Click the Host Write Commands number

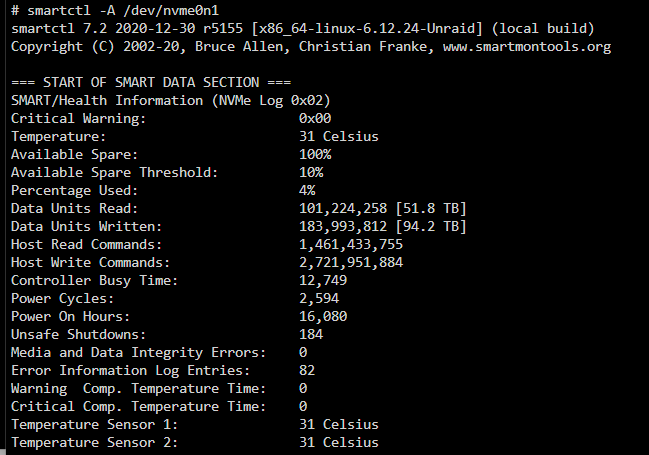(351, 262)
